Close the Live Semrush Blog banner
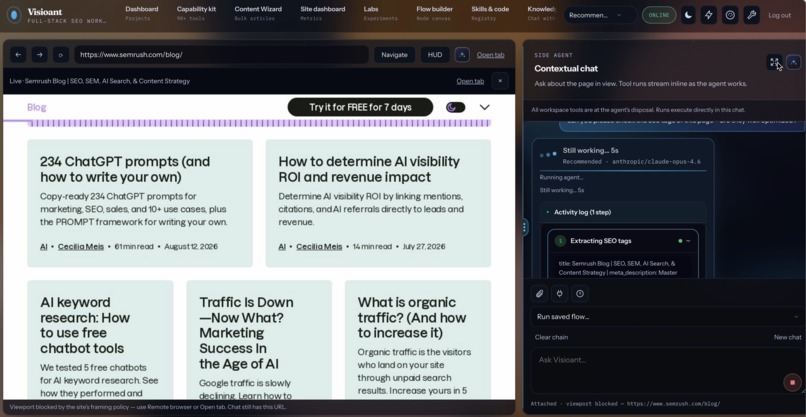The image size is (806, 417). tap(500, 81)
